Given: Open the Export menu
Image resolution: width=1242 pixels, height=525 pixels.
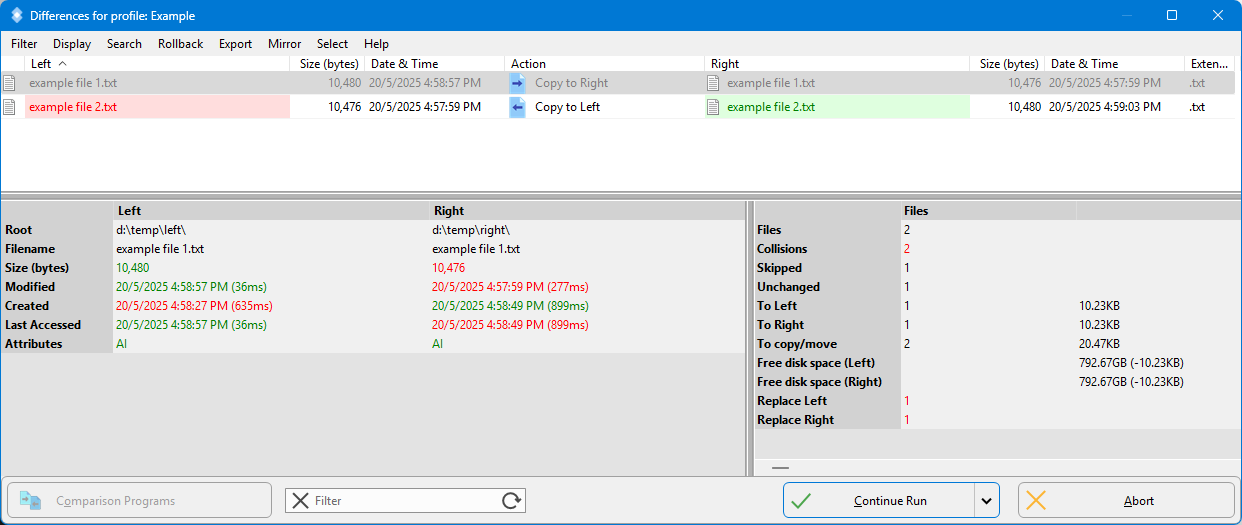Looking at the screenshot, I should click(235, 44).
